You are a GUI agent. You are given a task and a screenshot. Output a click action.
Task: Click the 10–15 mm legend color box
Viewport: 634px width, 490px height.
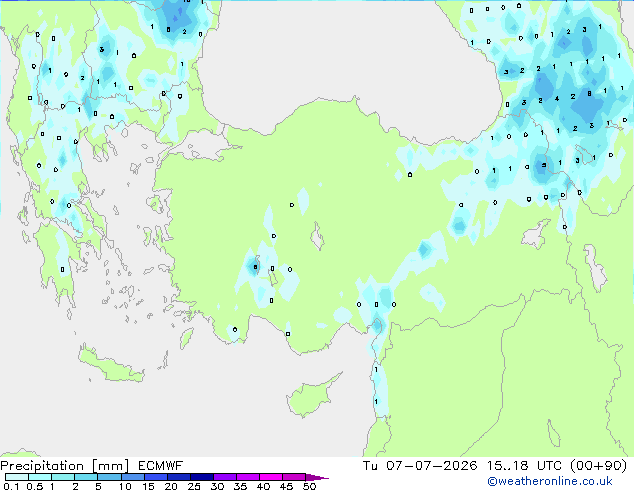tap(132, 477)
